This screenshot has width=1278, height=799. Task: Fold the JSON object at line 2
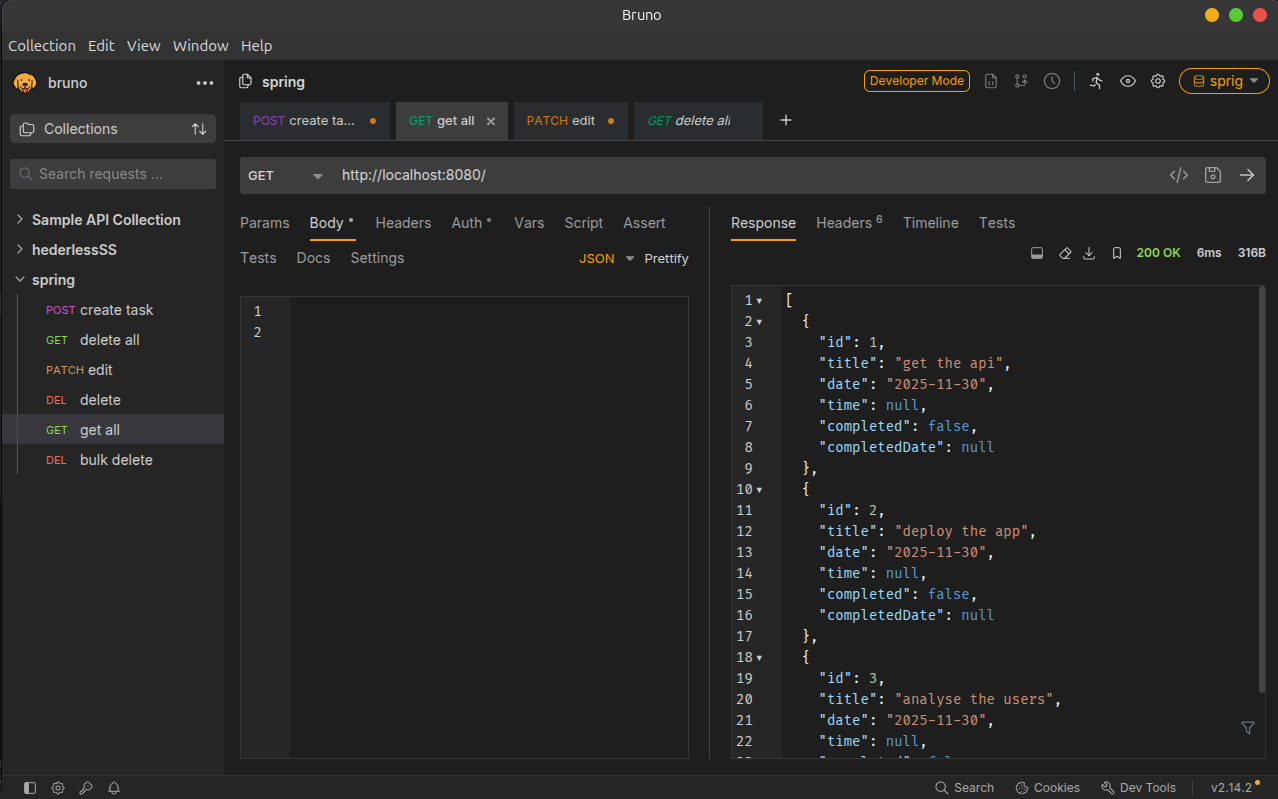(x=759, y=322)
